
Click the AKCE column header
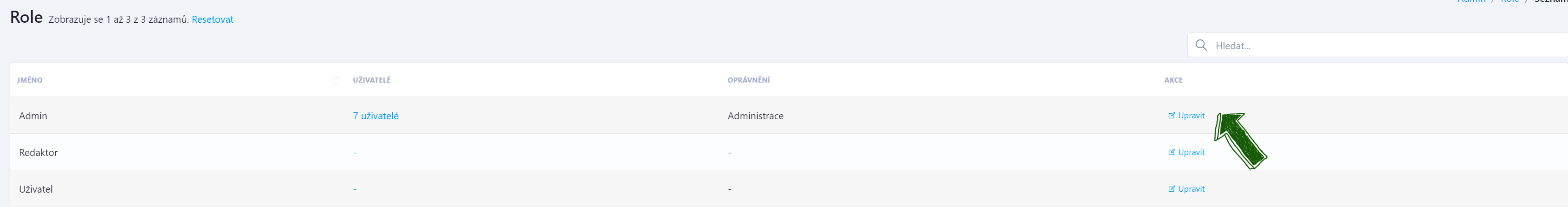pyautogui.click(x=1173, y=80)
